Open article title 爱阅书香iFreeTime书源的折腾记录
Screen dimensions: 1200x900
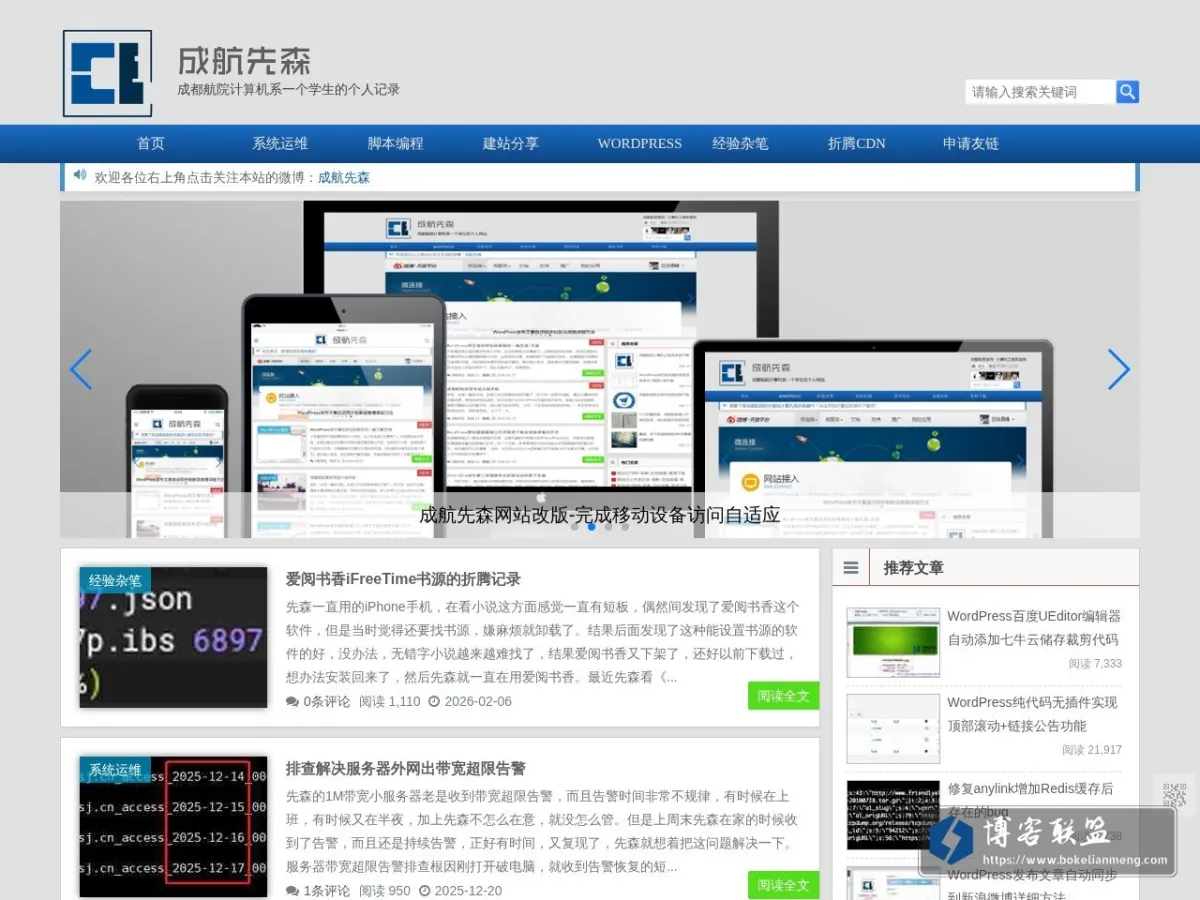pyautogui.click(x=403, y=579)
